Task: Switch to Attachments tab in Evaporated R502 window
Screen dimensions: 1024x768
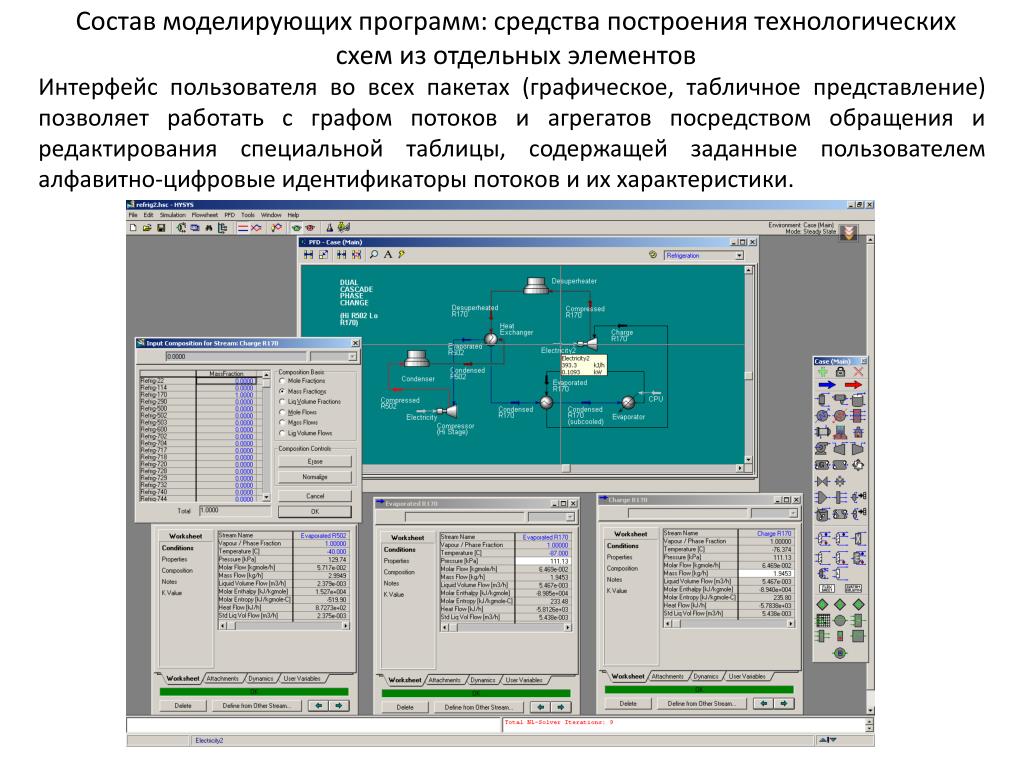Action: click(223, 679)
